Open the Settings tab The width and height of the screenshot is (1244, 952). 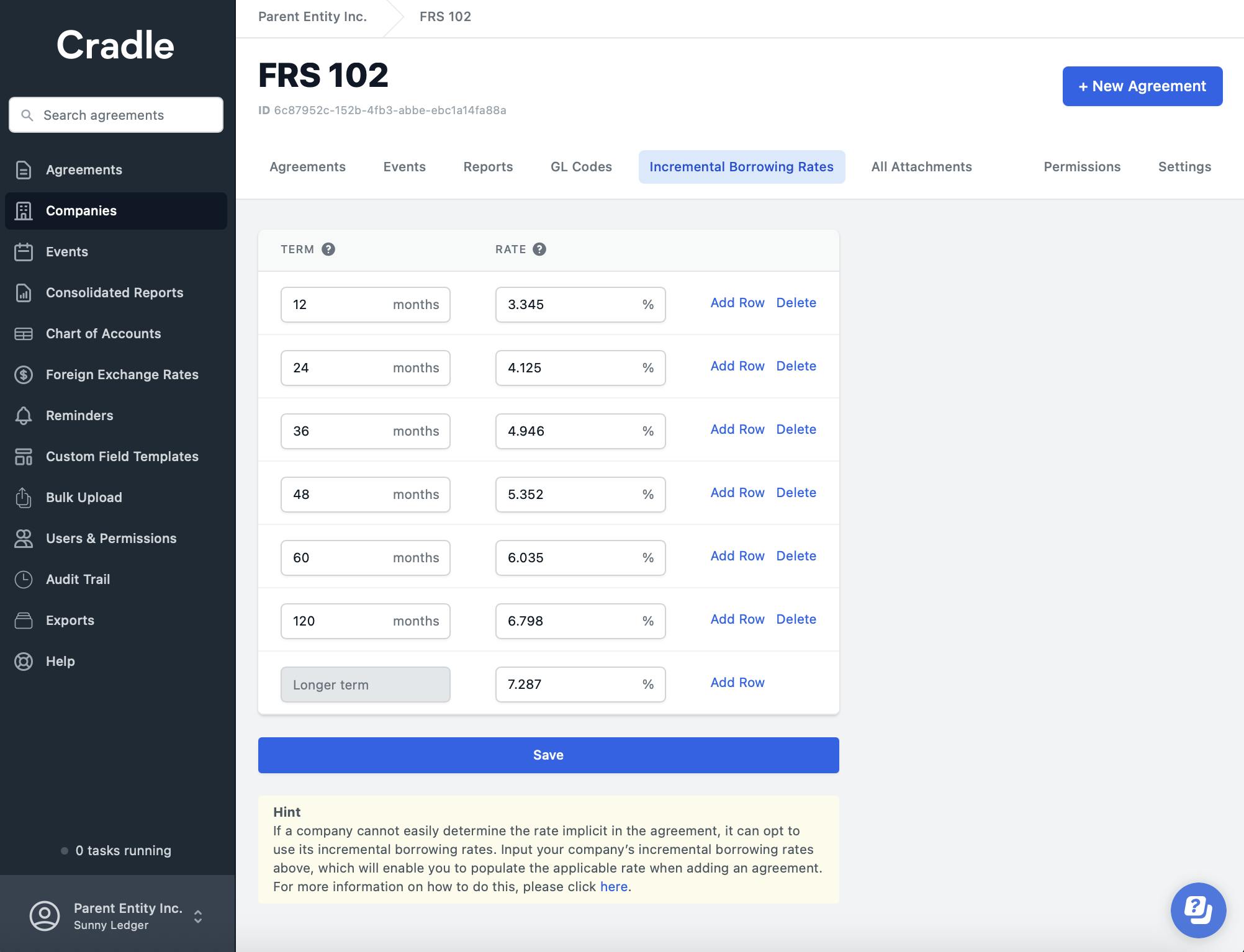tap(1184, 167)
